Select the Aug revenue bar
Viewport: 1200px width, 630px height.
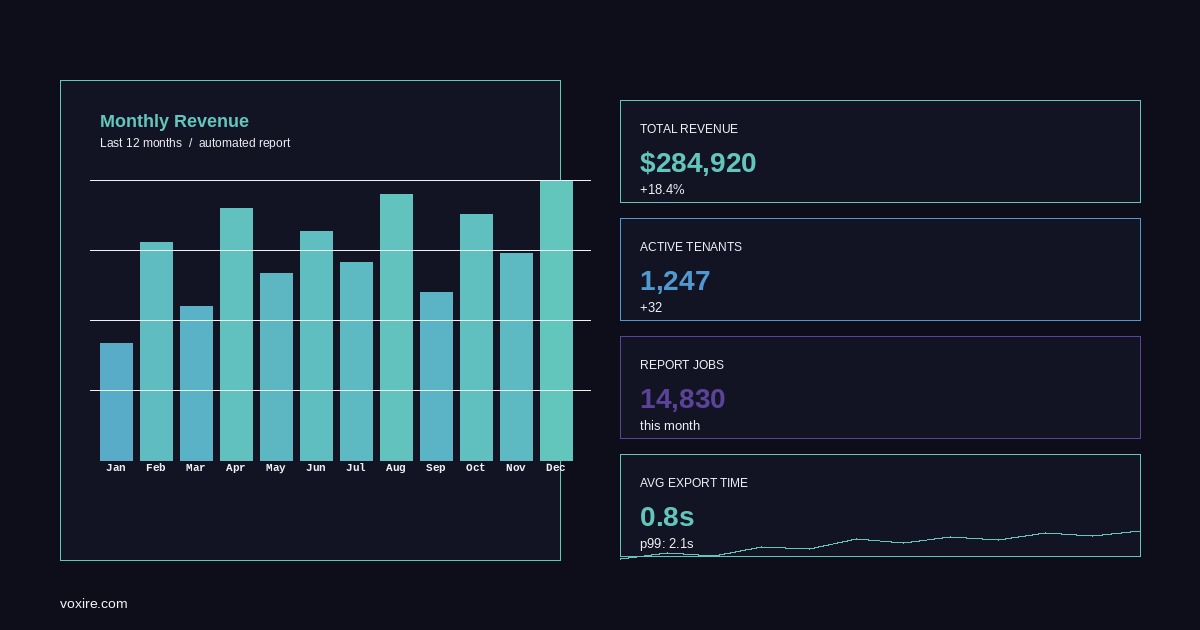396,327
